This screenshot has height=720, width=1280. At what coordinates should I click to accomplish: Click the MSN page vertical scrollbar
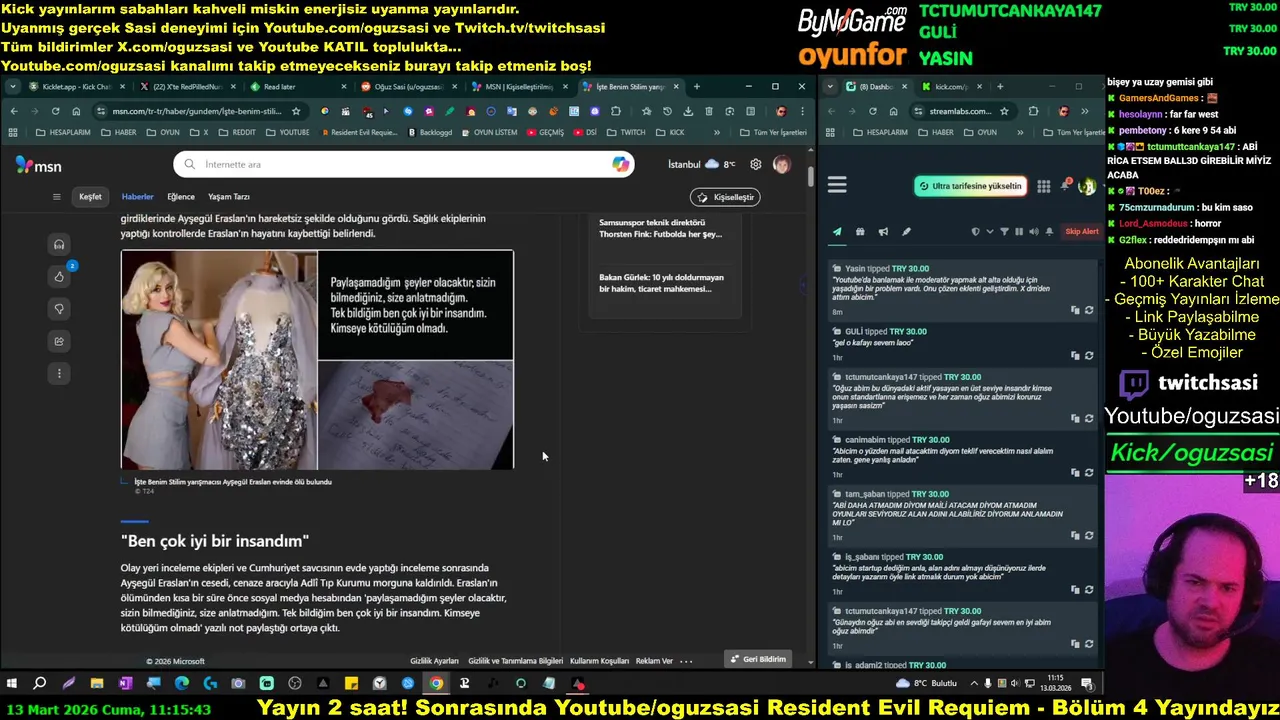pyautogui.click(x=809, y=177)
